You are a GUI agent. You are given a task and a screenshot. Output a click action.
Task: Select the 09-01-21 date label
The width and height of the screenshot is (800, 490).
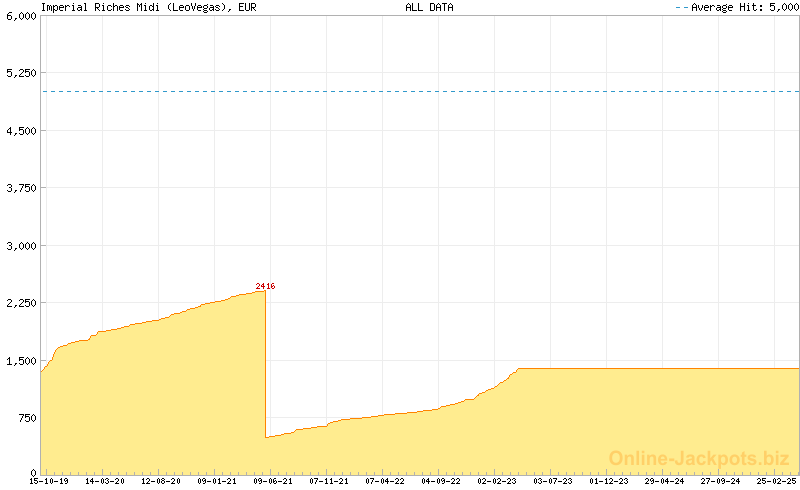click(x=217, y=481)
